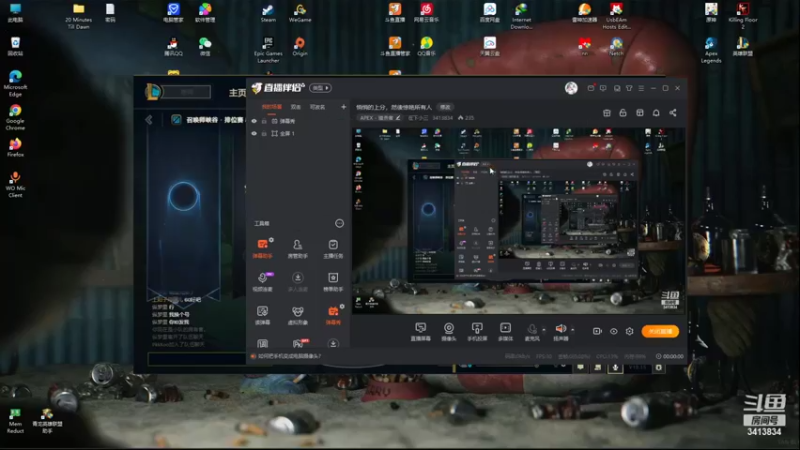Open Mem Reduct desktop icon

coord(15,421)
